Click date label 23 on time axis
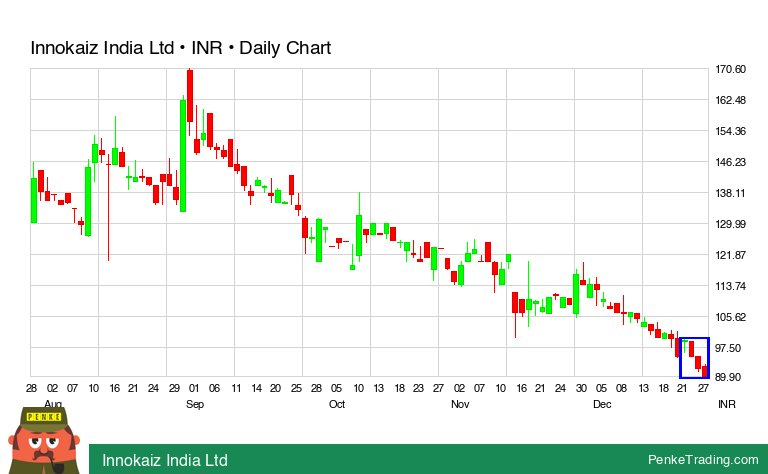Viewport: 768px width, 474px height. point(418,388)
